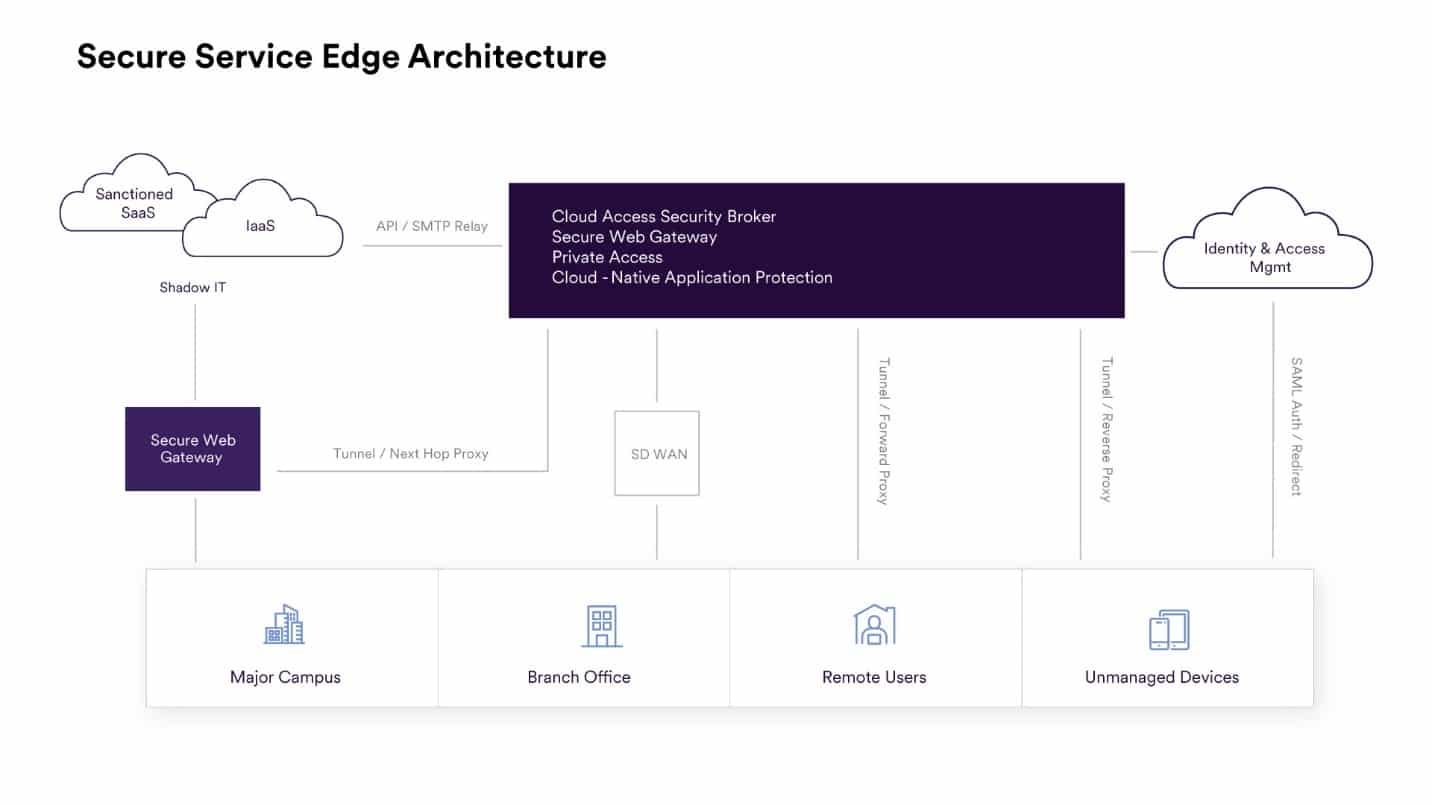1432x805 pixels.
Task: Select Cloud-Native Application Protection line
Action: (x=691, y=278)
